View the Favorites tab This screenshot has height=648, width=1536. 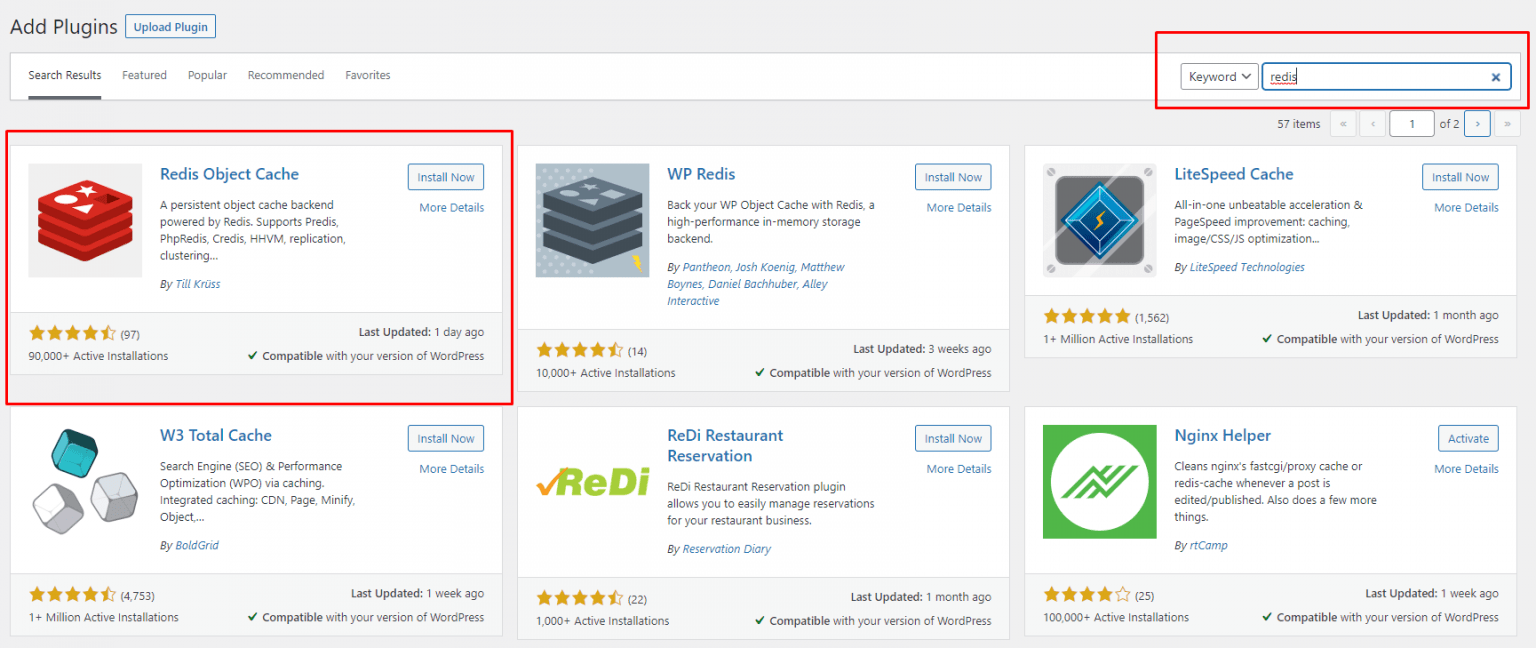(368, 75)
